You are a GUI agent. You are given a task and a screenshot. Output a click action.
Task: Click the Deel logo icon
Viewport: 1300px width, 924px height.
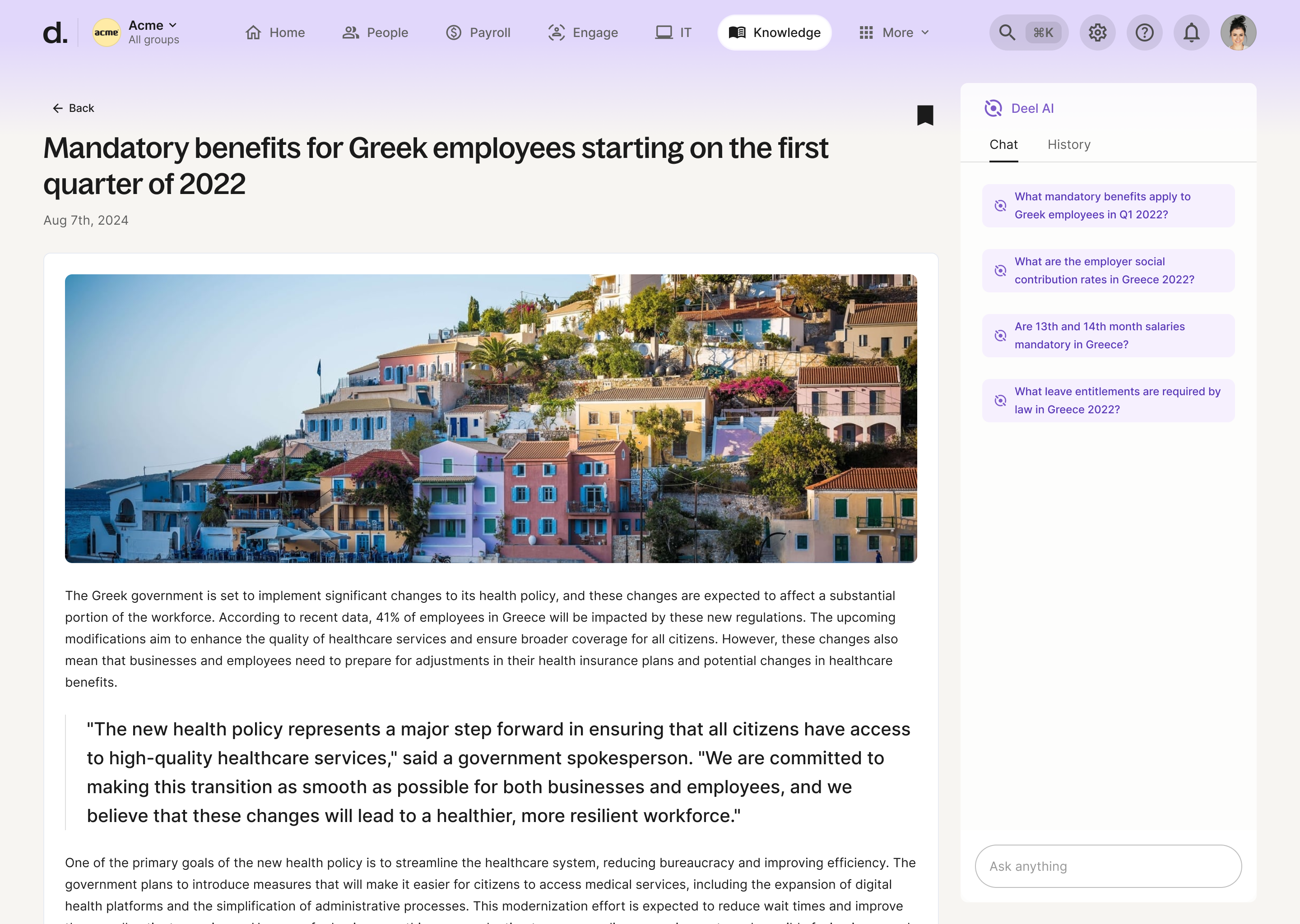55,33
